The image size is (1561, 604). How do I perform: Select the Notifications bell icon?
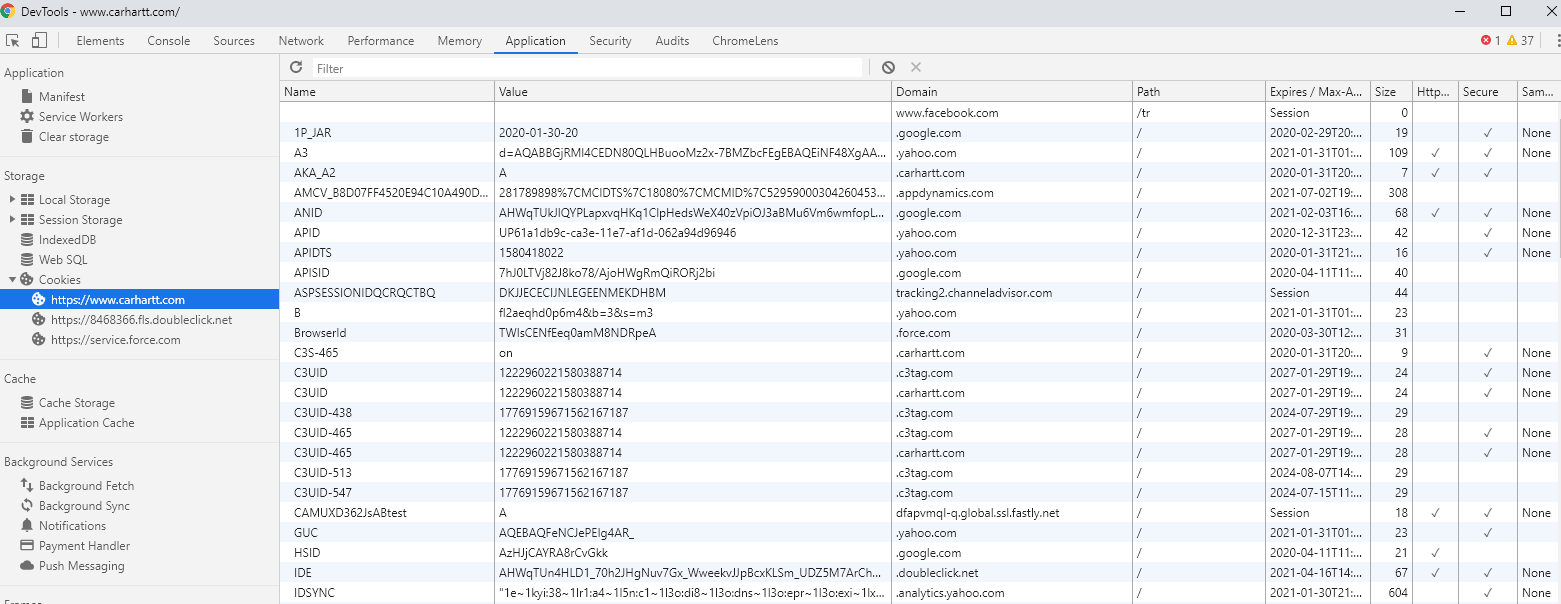coord(27,526)
